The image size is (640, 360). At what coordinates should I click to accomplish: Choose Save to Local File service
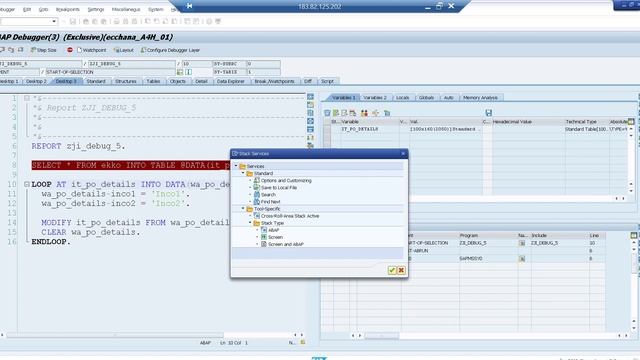(279, 188)
